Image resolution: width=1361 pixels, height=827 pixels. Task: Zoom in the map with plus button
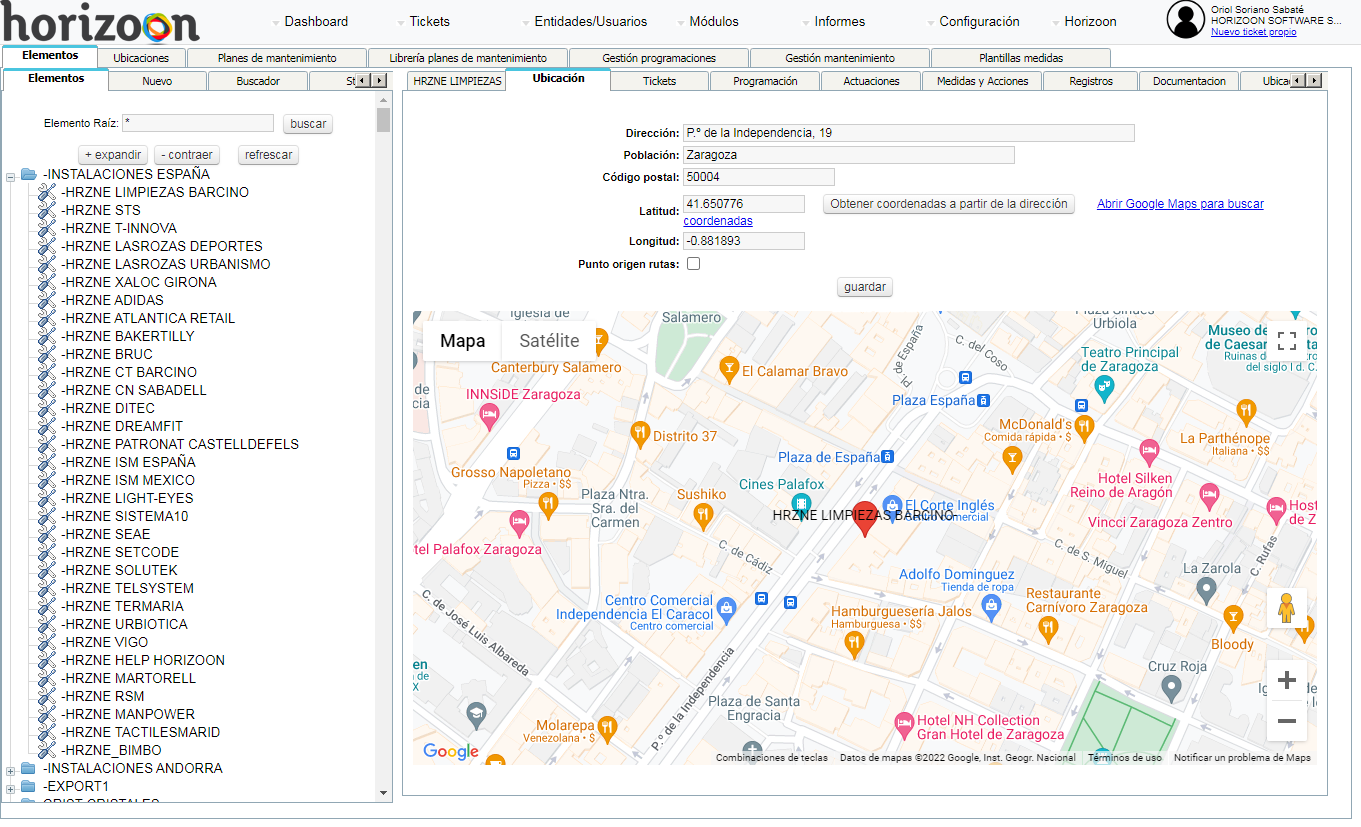(x=1287, y=681)
